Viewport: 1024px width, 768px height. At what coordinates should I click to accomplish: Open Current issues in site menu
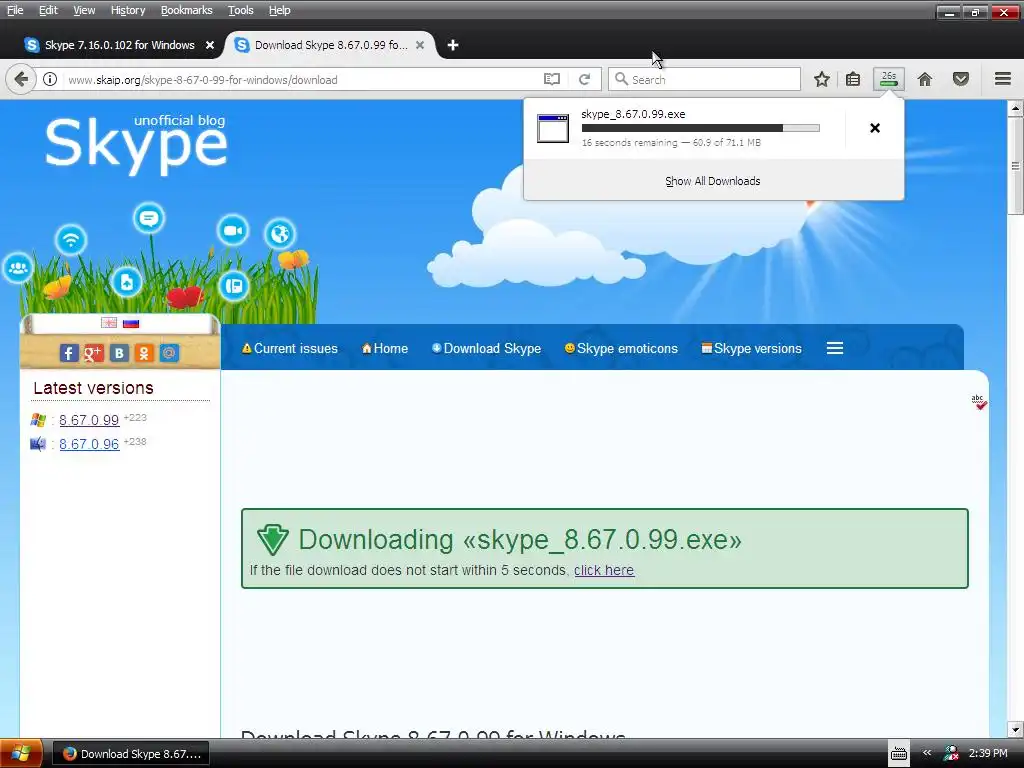point(289,348)
